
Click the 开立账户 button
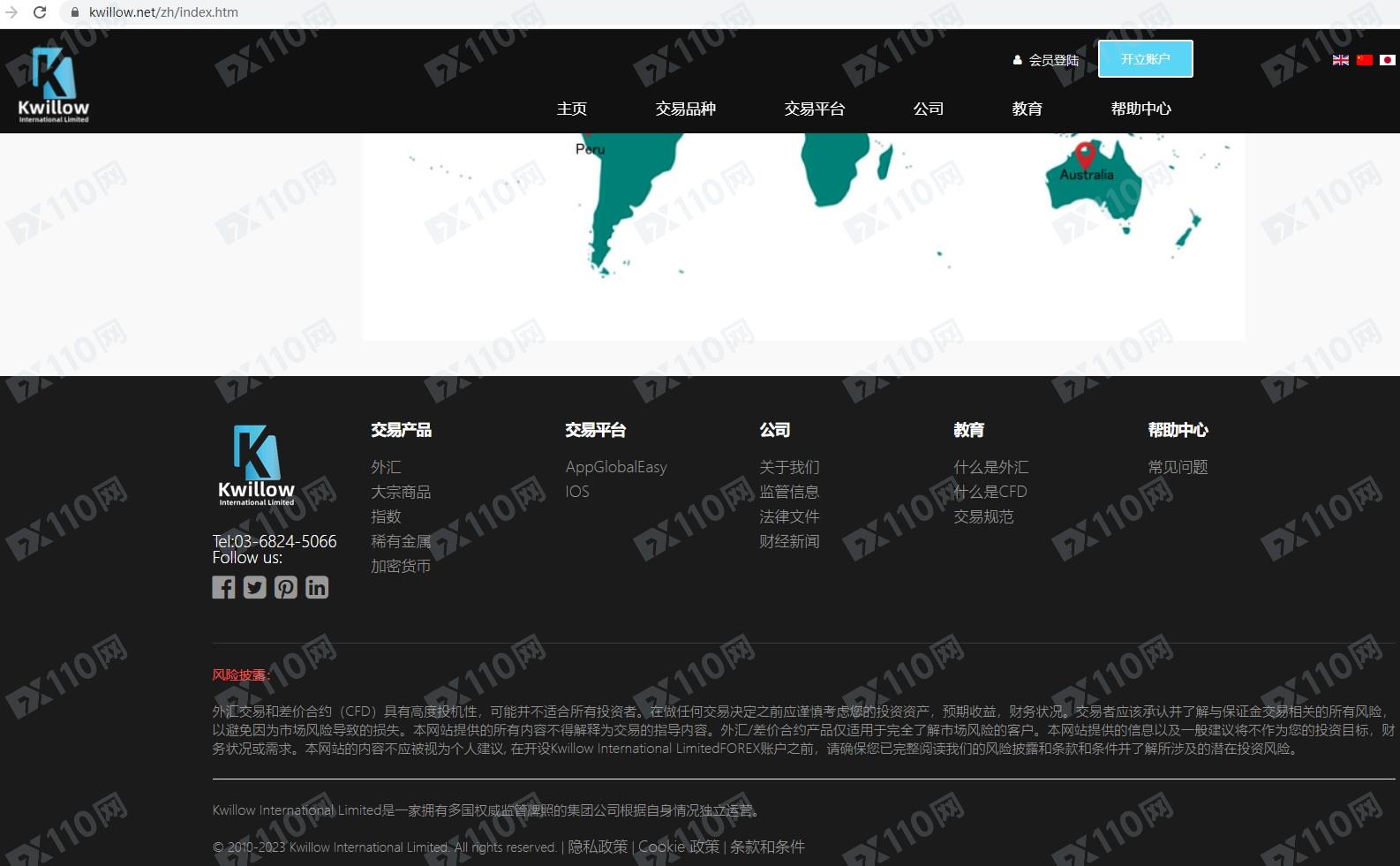pos(1145,59)
